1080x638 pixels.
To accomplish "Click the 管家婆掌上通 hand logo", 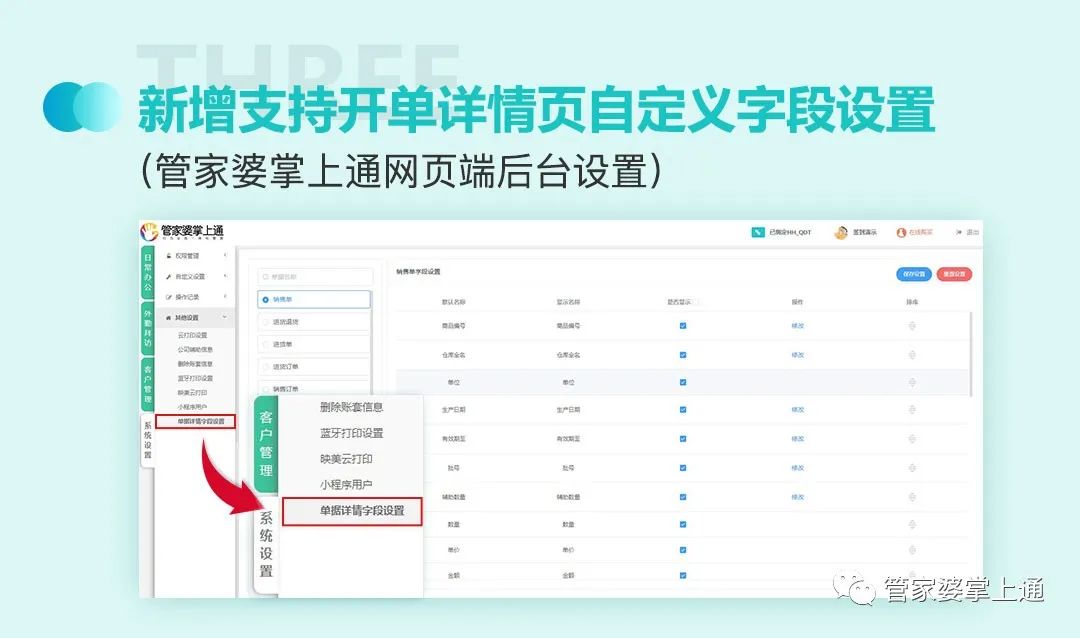I will pyautogui.click(x=149, y=231).
